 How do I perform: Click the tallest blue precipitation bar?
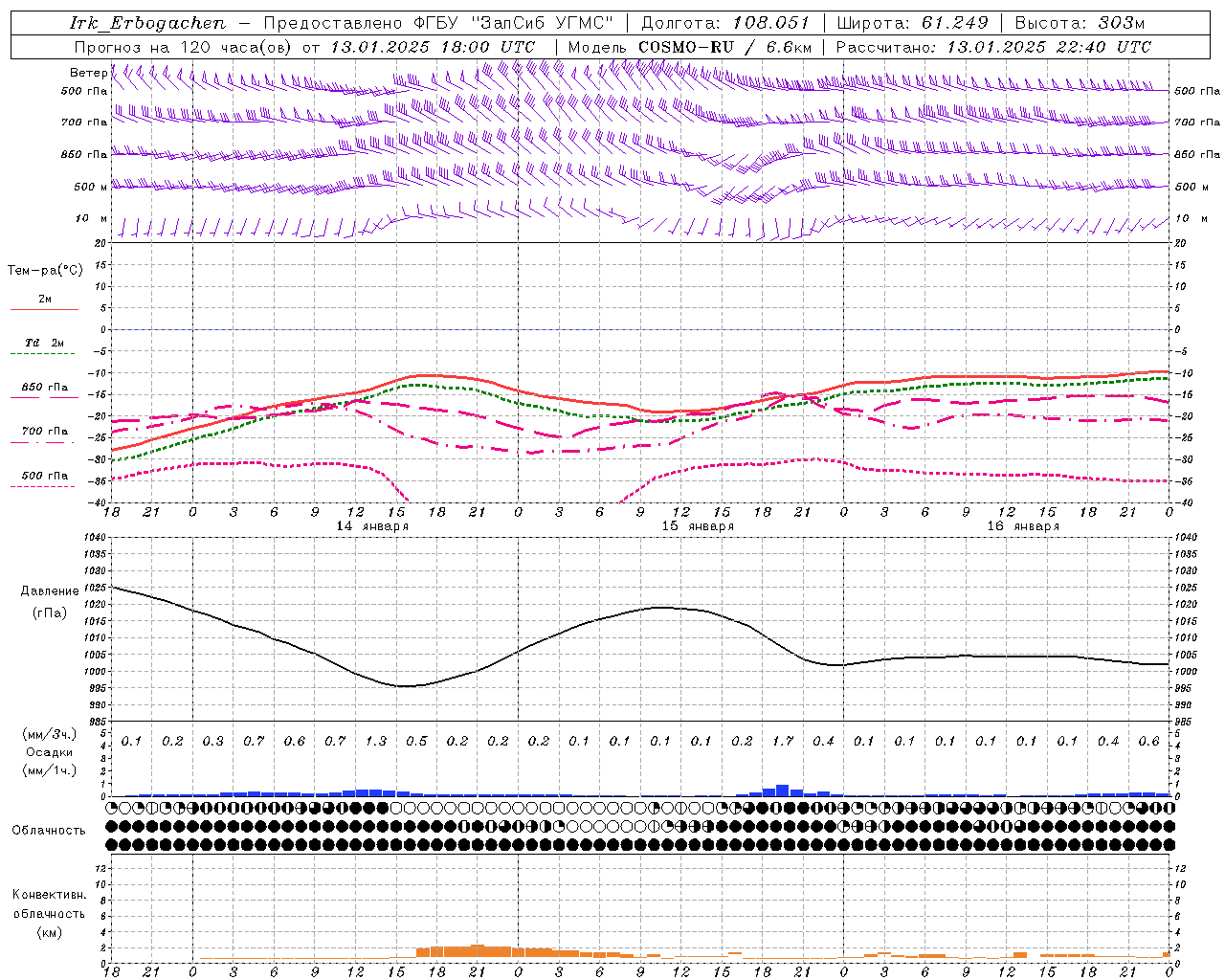click(x=783, y=791)
